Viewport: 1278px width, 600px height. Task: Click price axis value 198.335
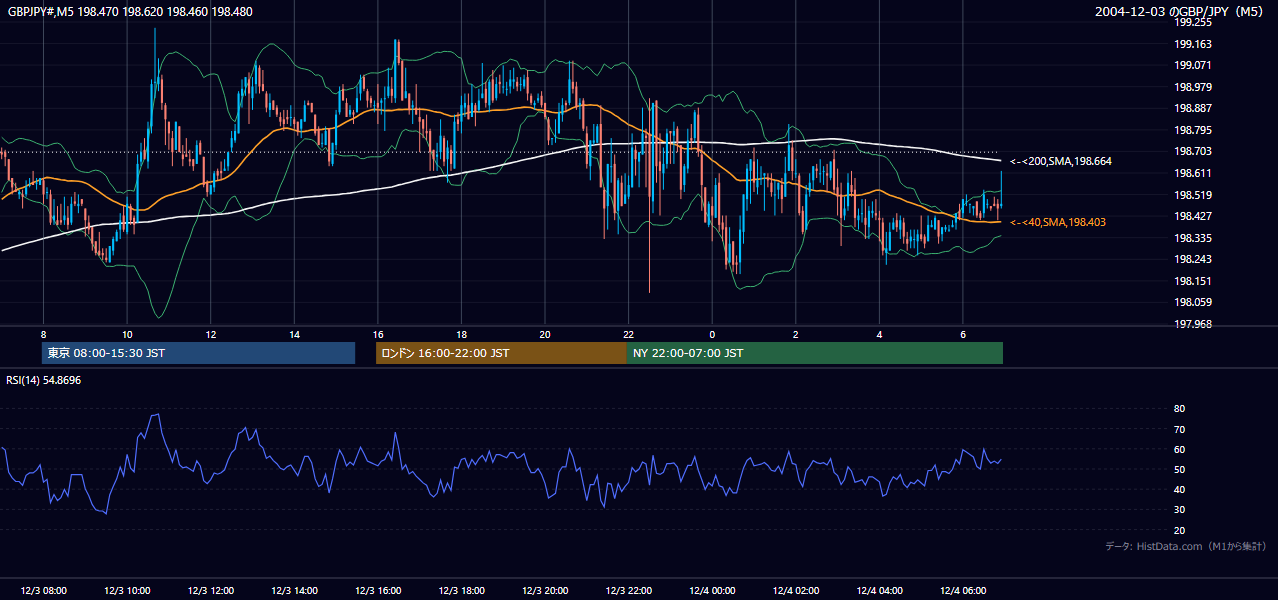(1192, 238)
